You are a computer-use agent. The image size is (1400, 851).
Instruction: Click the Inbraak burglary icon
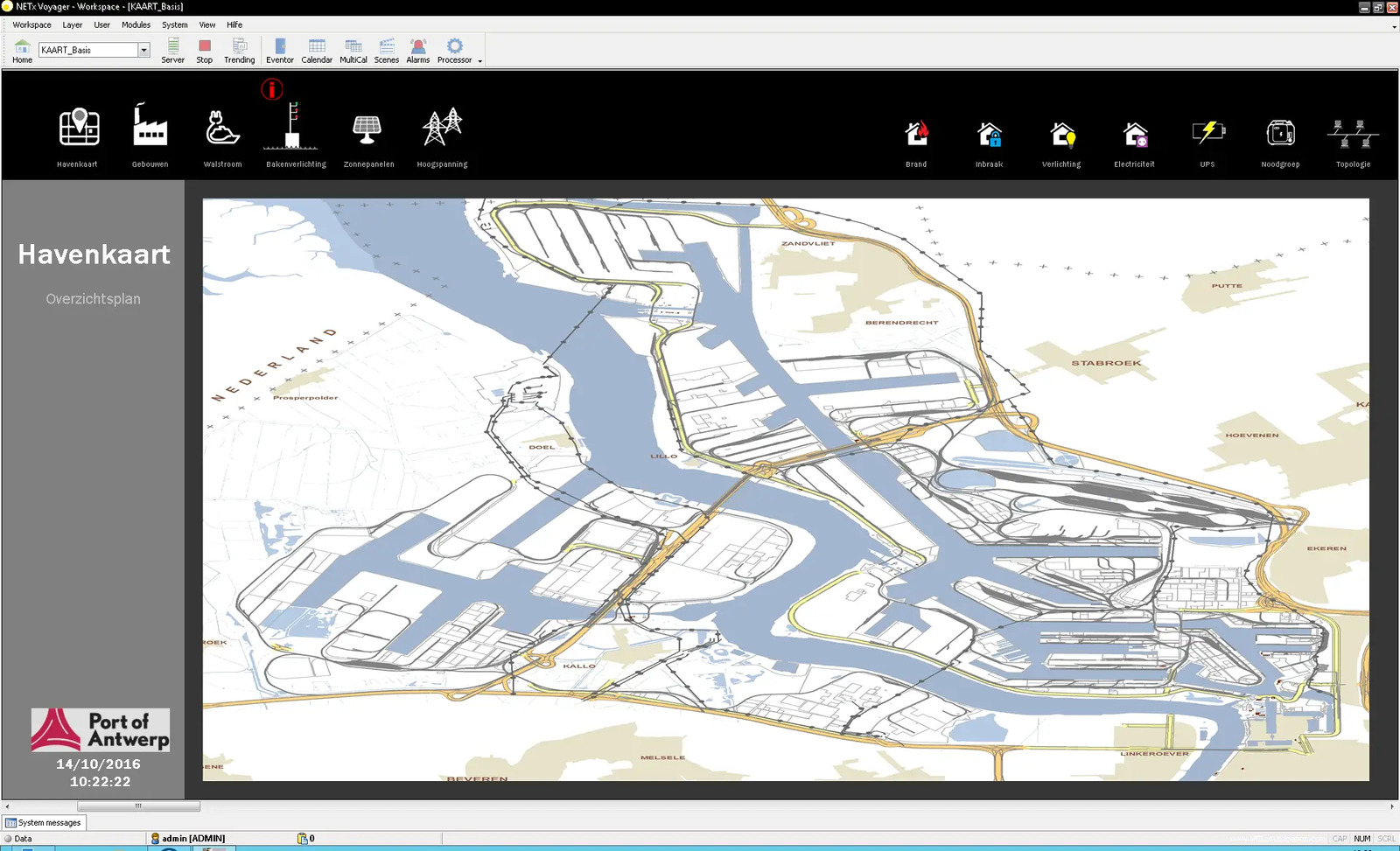pyautogui.click(x=989, y=134)
